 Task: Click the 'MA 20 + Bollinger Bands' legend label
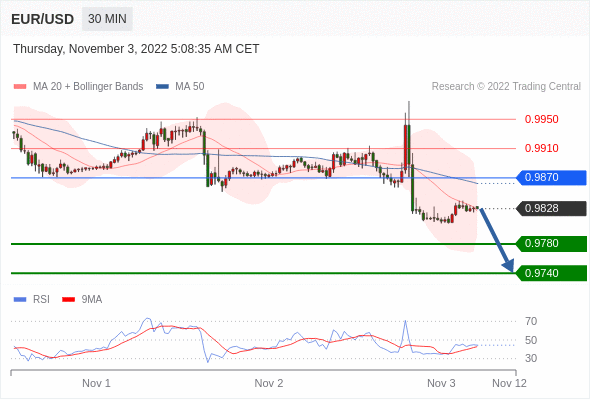tap(88, 87)
